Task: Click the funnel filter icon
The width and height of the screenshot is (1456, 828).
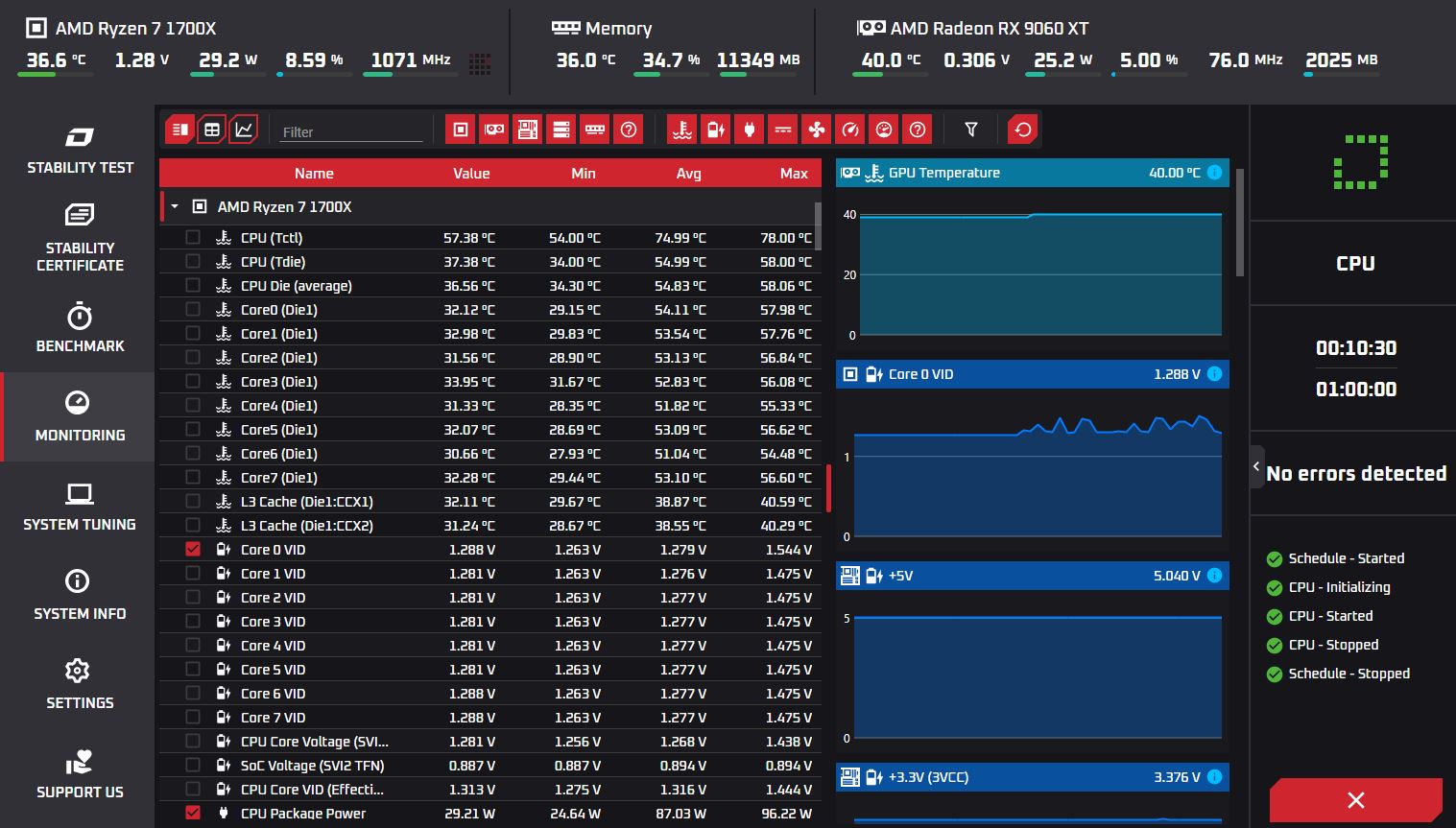Action: (971, 130)
